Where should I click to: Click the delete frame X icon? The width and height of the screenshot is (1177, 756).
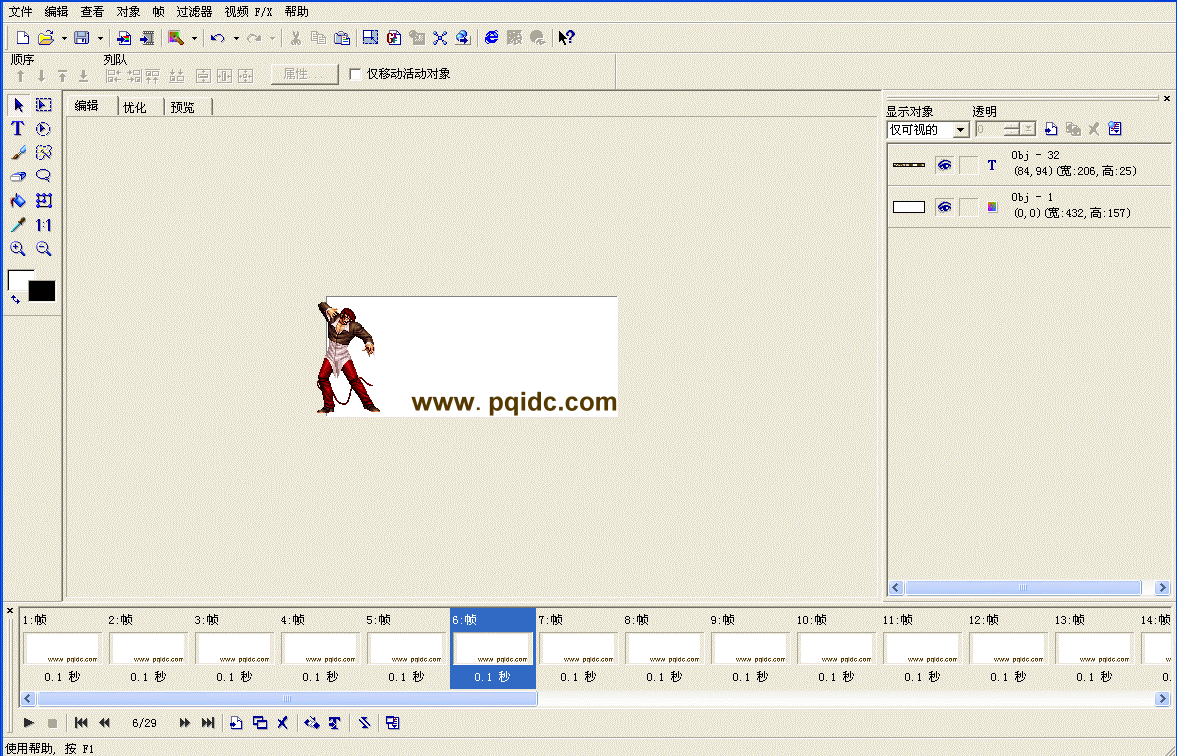tap(283, 723)
